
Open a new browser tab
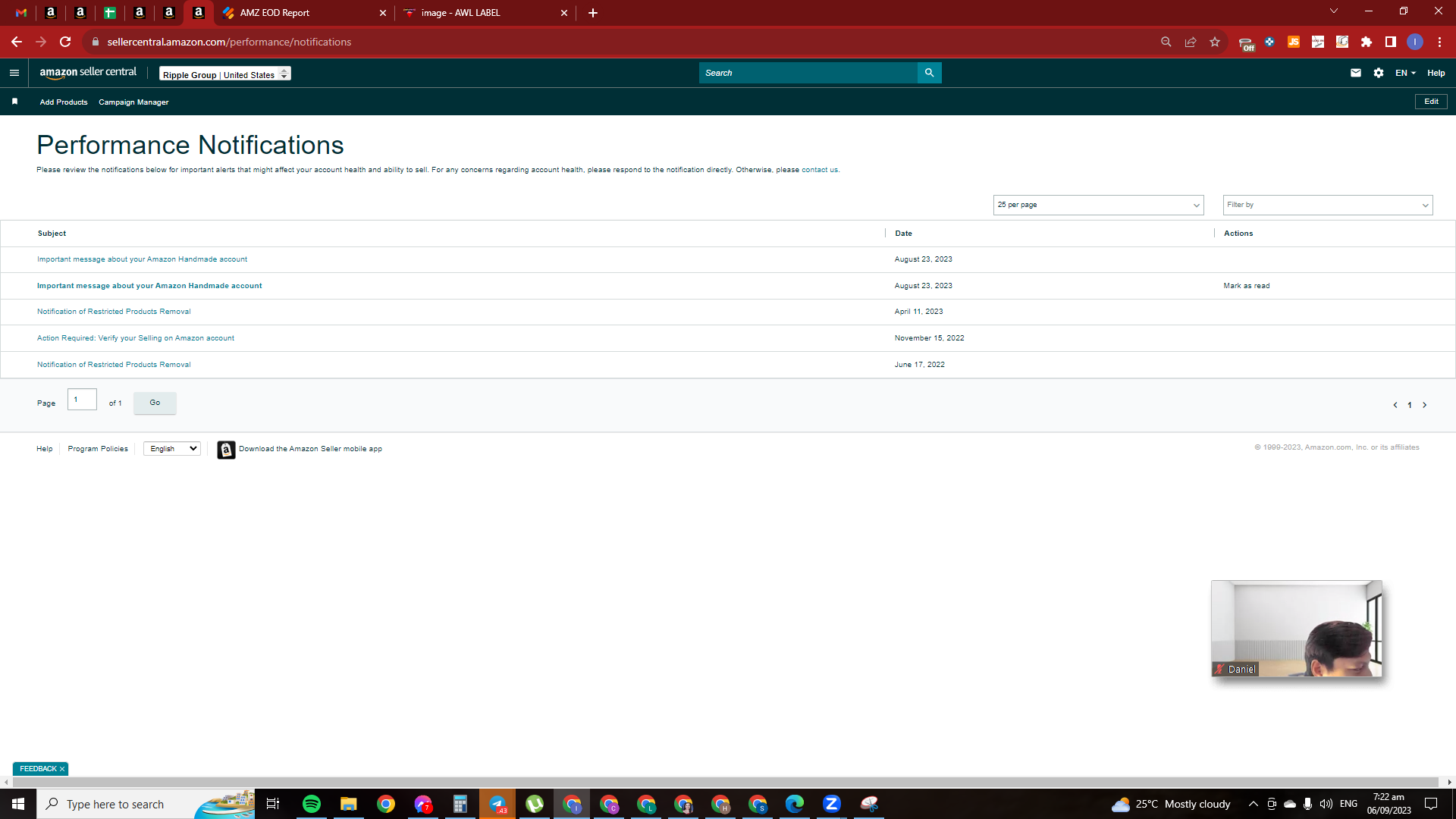click(593, 13)
